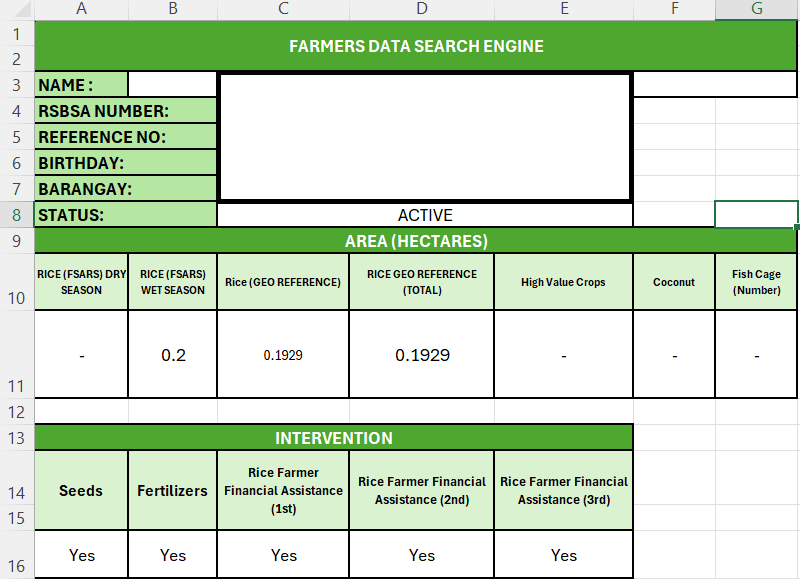Image resolution: width=800 pixels, height=579 pixels.
Task: Select the Yes cell under Seeds
Action: 81,555
